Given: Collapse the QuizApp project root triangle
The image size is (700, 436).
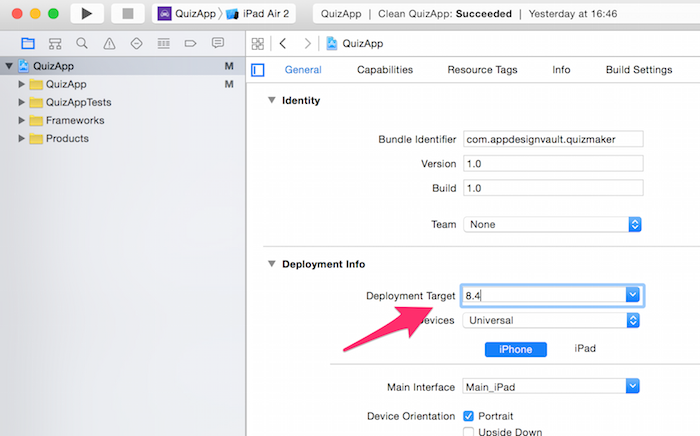Looking at the screenshot, I should pyautogui.click(x=9, y=66).
